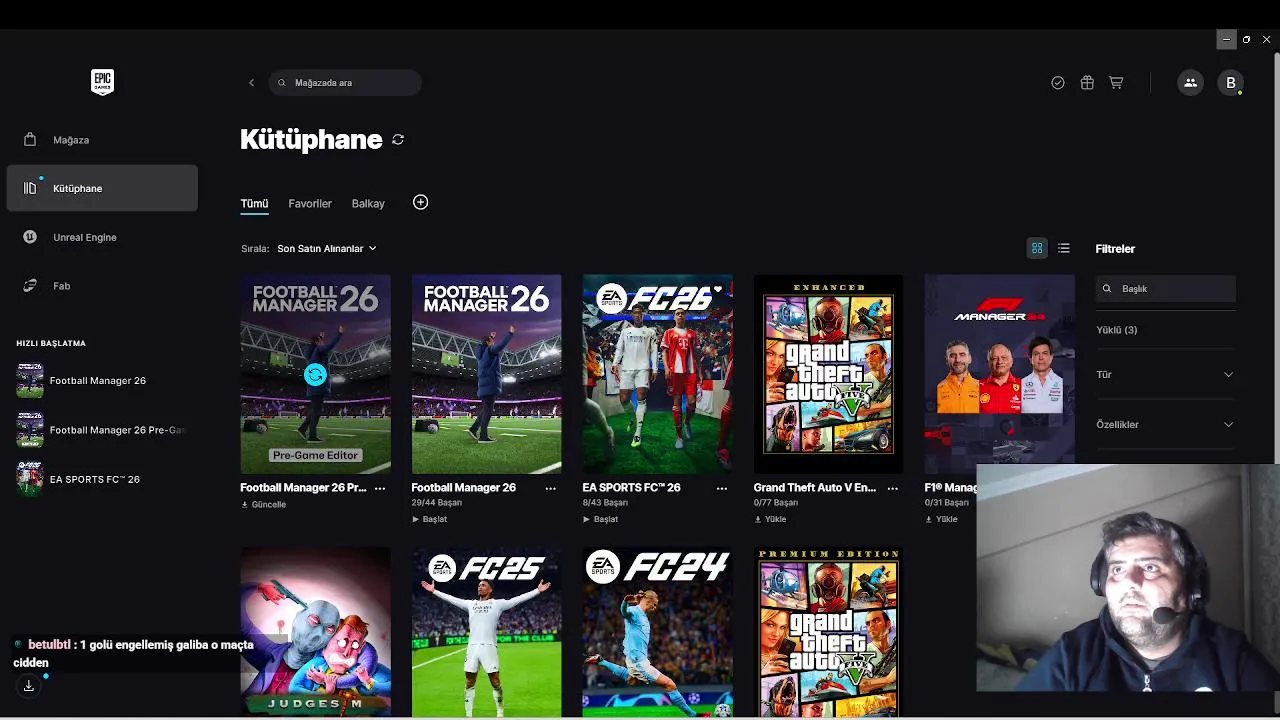The height and width of the screenshot is (720, 1280).
Task: Open FC24 cover art
Action: 657,632
